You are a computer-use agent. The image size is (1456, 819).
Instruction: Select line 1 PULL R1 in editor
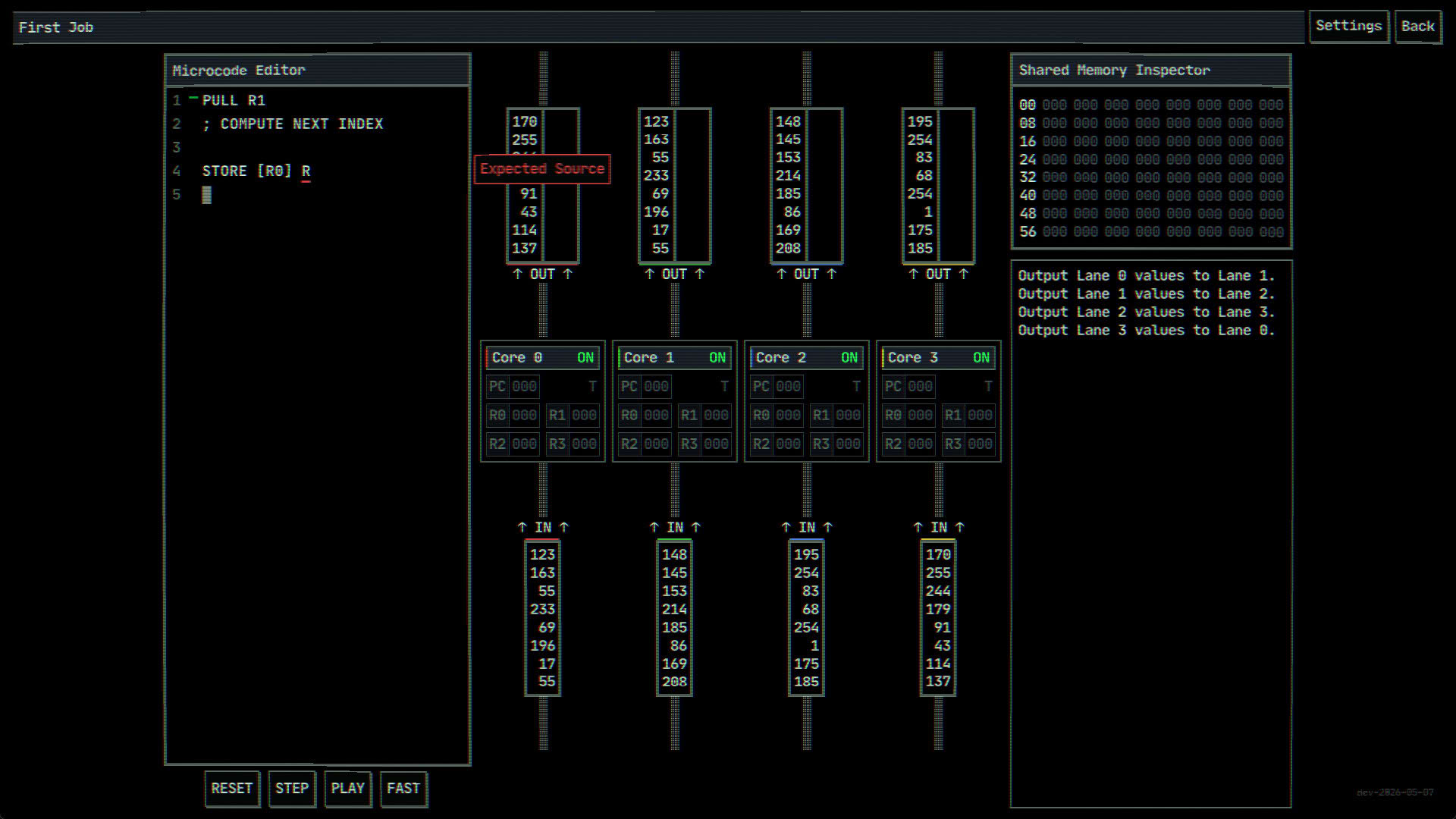[x=234, y=100]
